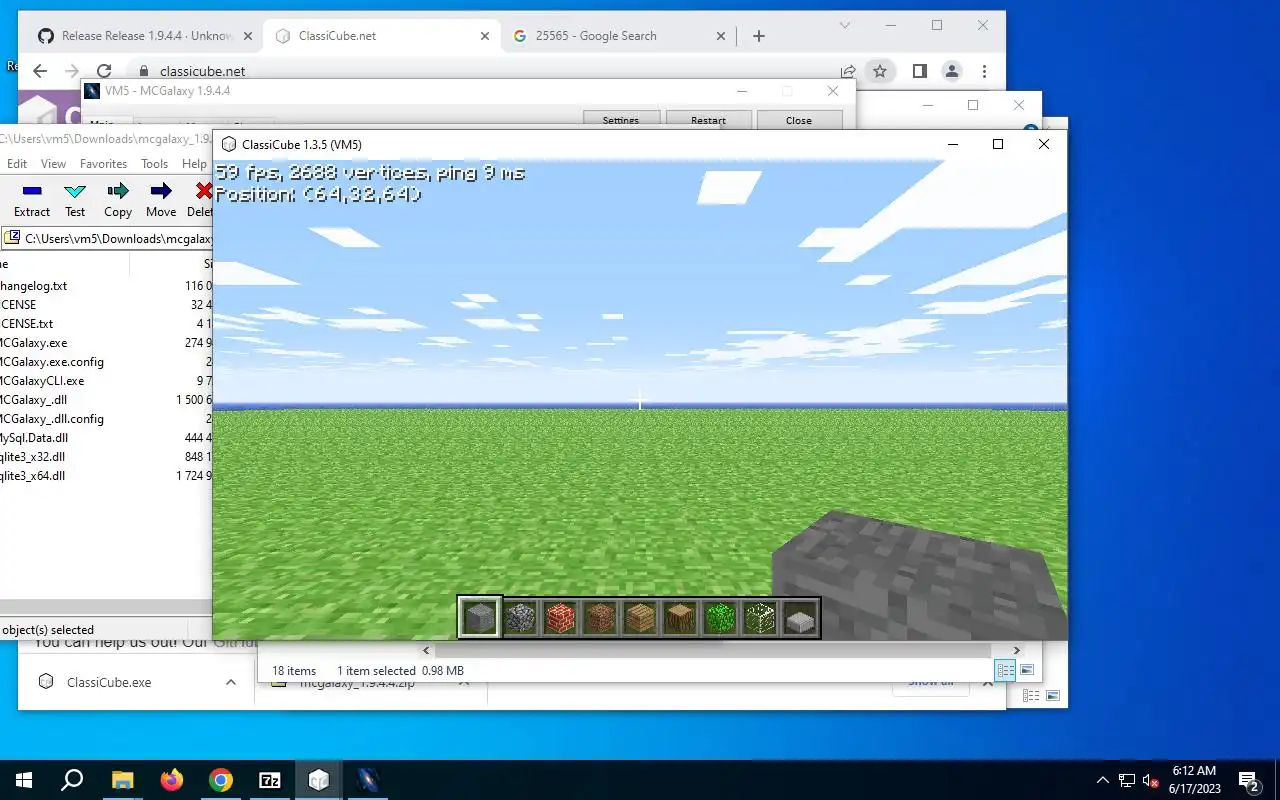The image size is (1280, 800).
Task: Open Windows Start menu
Action: 24,780
